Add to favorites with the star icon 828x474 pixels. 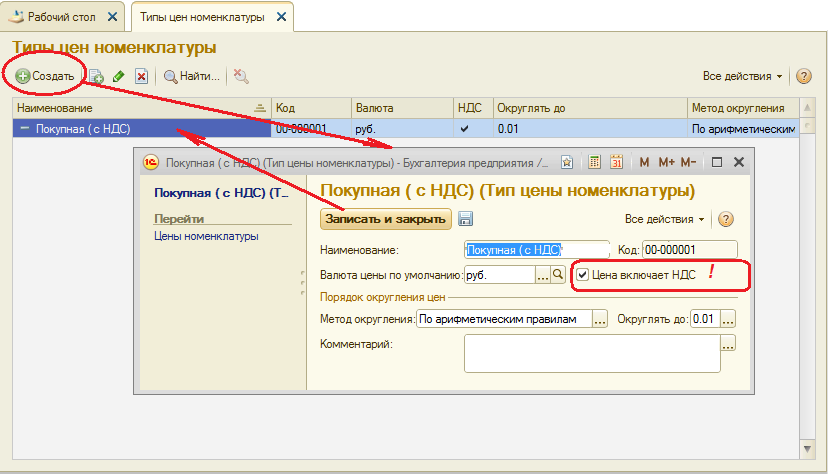(x=566, y=162)
